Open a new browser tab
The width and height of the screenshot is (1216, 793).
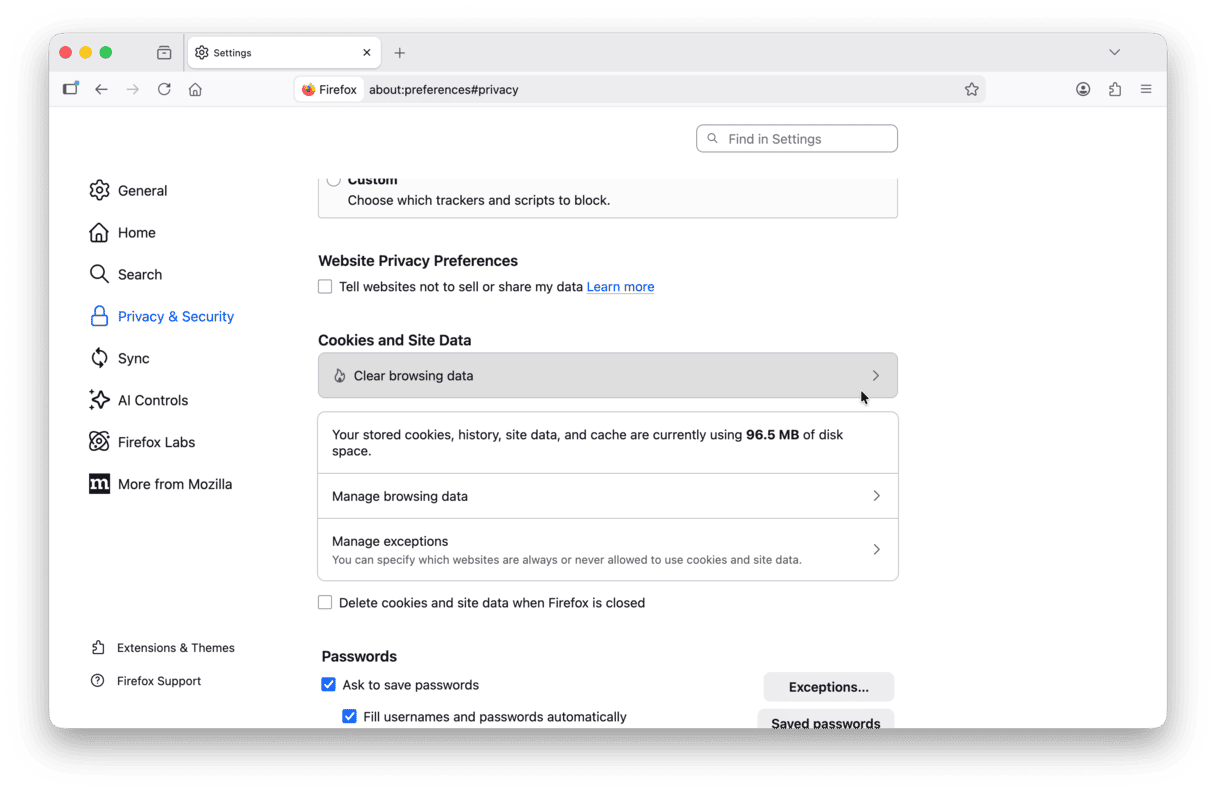400,52
